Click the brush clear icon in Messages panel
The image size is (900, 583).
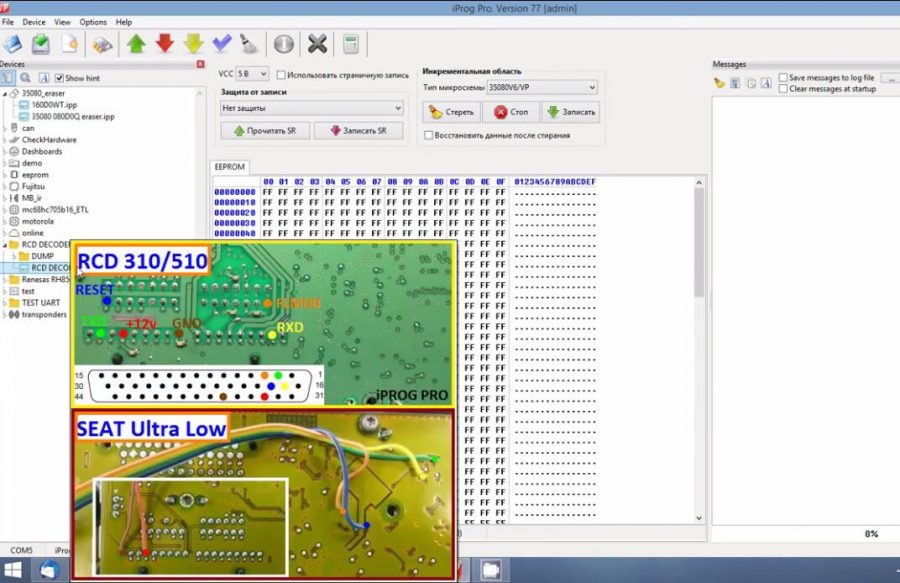[x=719, y=83]
